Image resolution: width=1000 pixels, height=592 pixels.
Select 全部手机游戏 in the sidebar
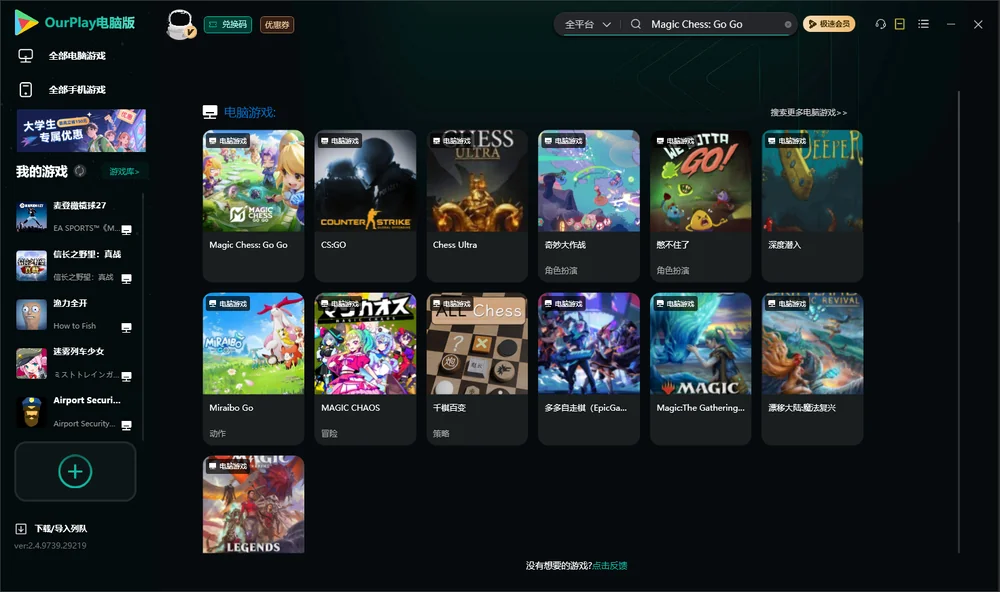tap(78, 89)
